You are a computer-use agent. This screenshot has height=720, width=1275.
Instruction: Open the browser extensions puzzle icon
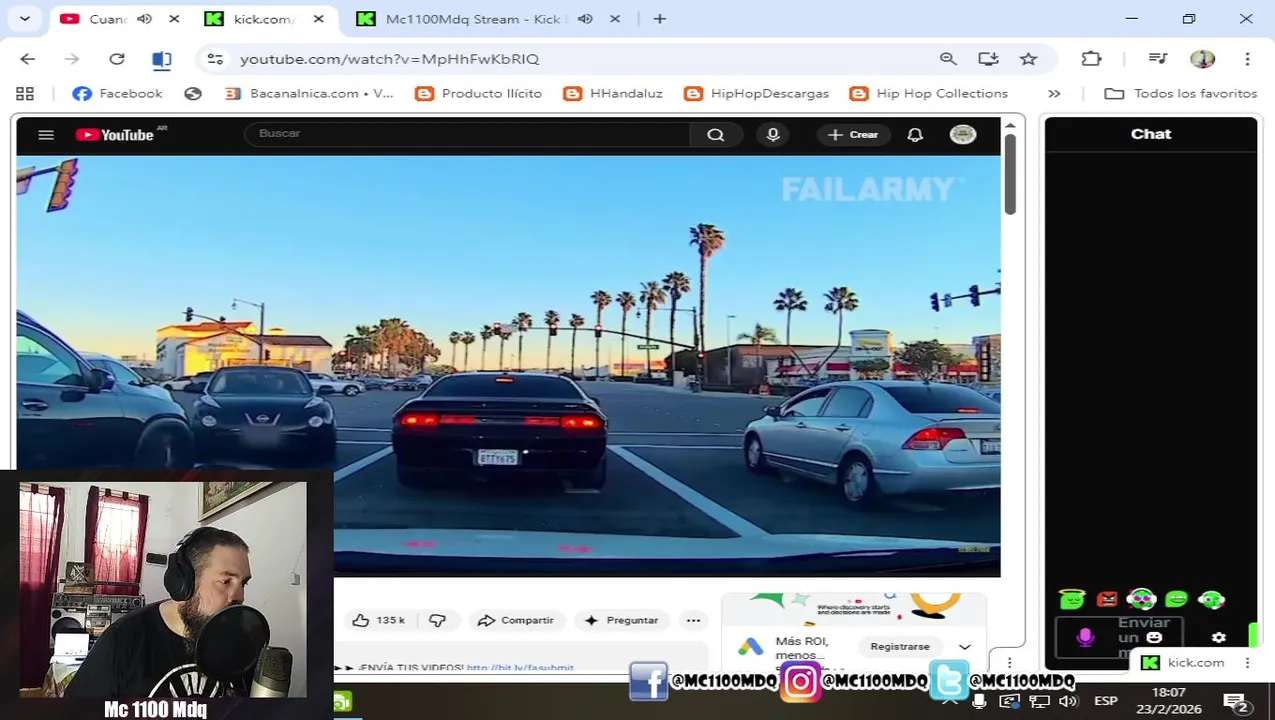(x=1091, y=59)
